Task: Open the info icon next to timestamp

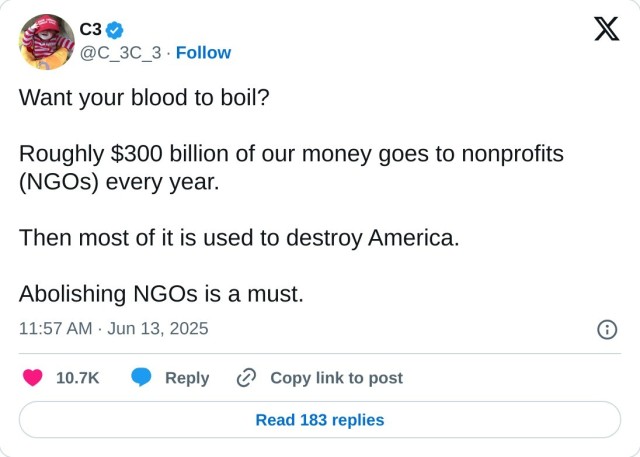Action: pyautogui.click(x=606, y=329)
